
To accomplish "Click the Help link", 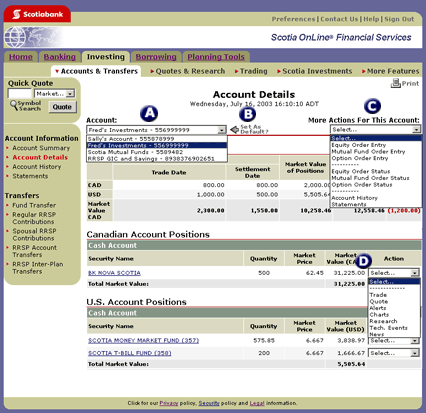I will [x=371, y=19].
